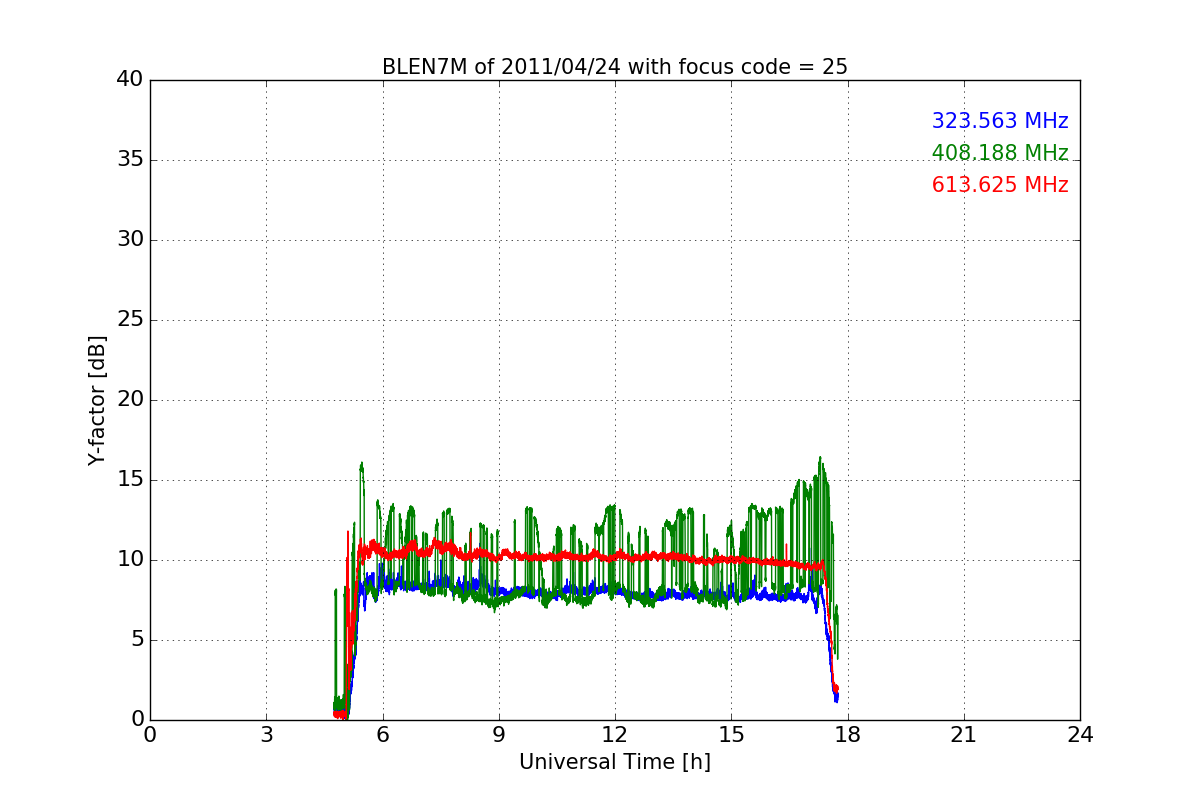Select the 408.188 MHz legend label
The width and height of the screenshot is (1200, 800).
pyautogui.click(x=1000, y=153)
